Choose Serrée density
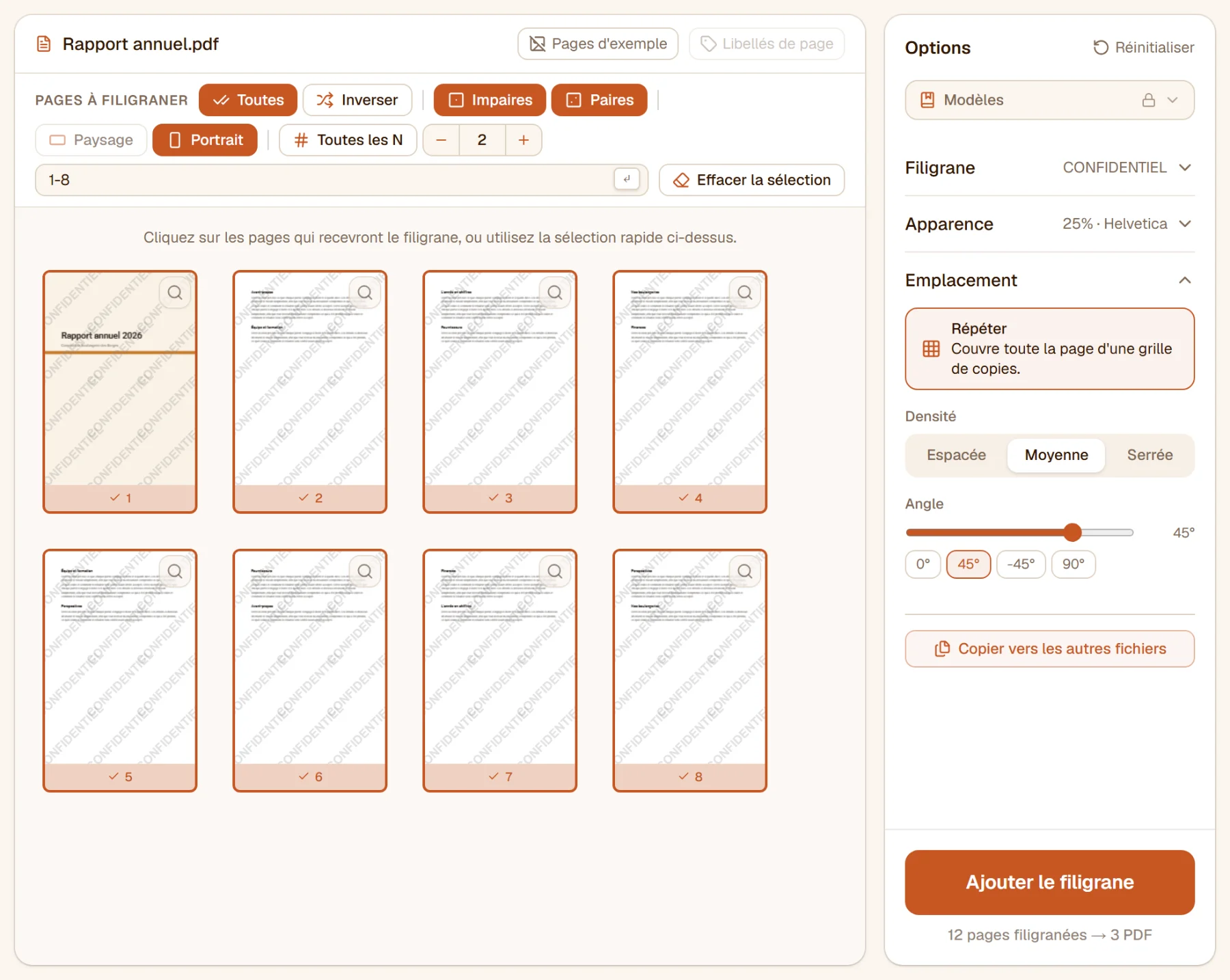 click(x=1150, y=455)
